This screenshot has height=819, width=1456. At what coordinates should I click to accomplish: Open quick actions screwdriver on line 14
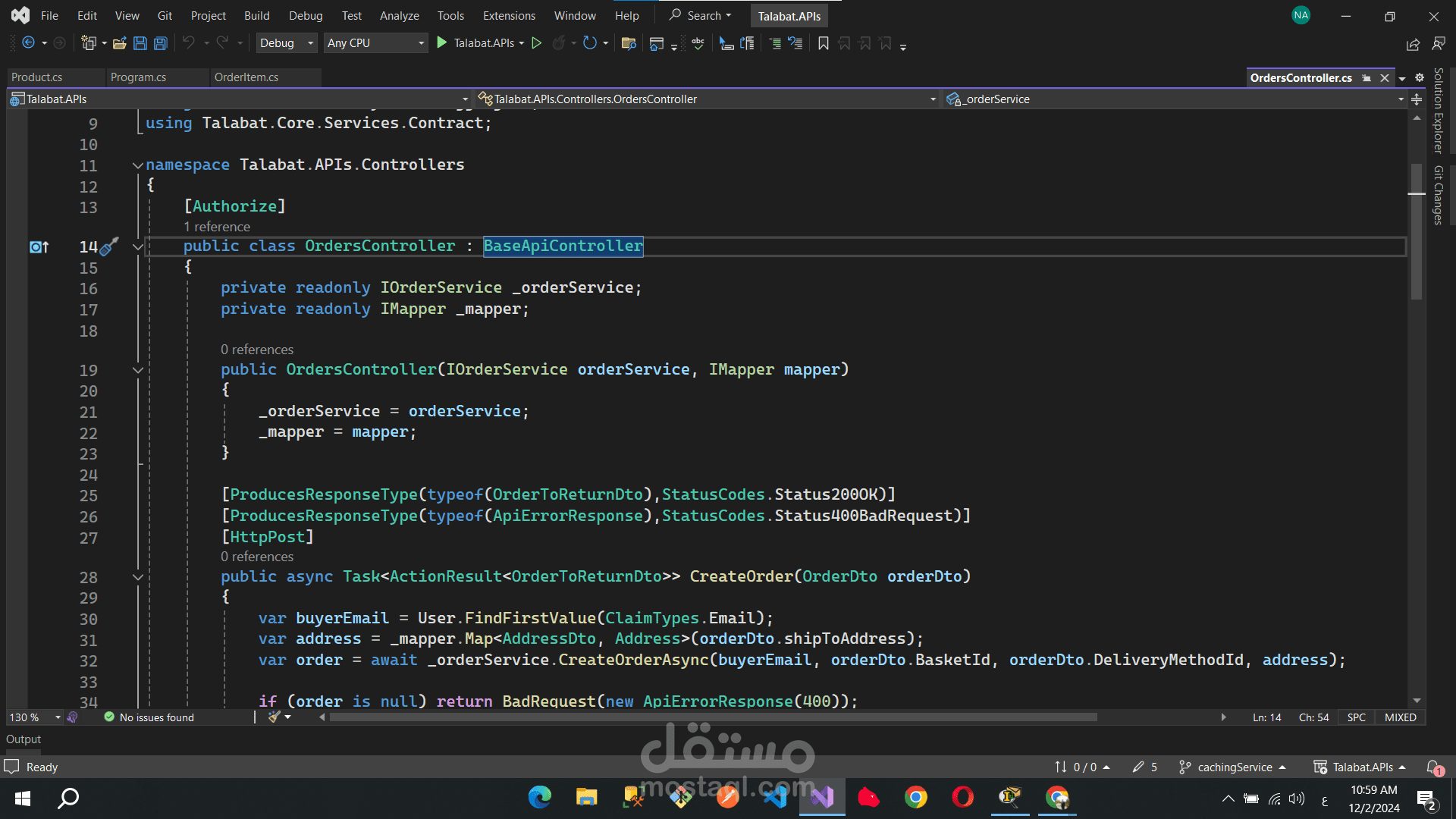(110, 246)
